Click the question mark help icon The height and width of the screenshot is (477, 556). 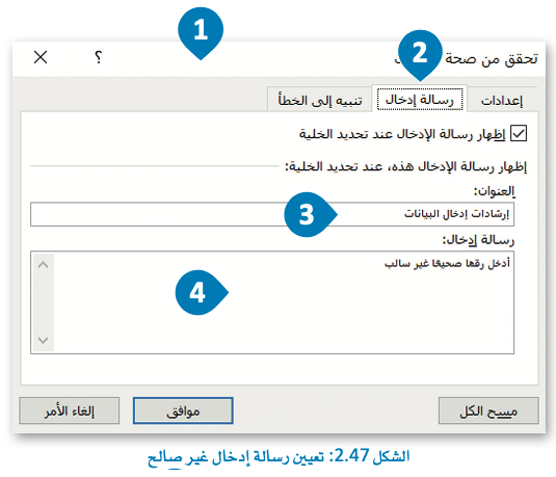point(98,57)
